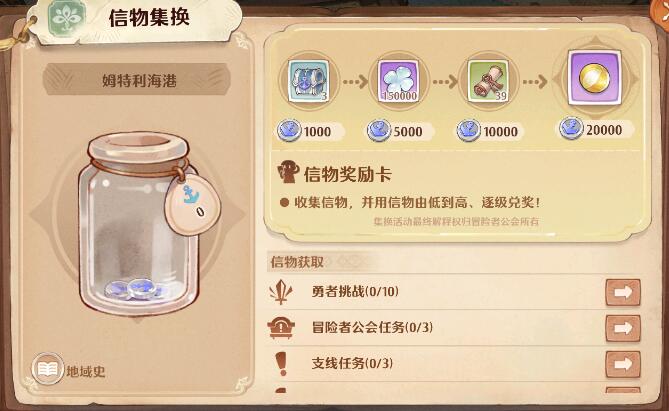This screenshot has width=669, height=411.
Task: Select the 信物集换 title tab
Action: click(149, 18)
